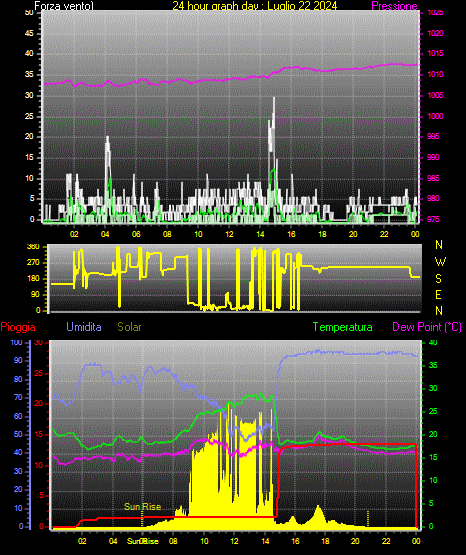Click the wind gust spike near 04h
This screenshot has width=466, height=555.
coord(107,139)
